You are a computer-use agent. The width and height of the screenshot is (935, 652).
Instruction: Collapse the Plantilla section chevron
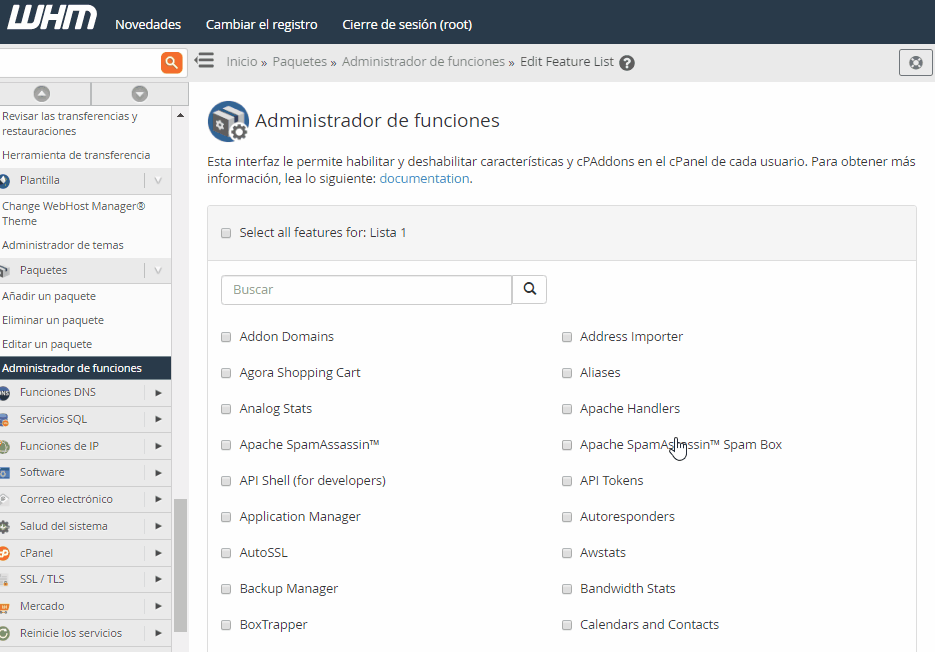(x=158, y=180)
